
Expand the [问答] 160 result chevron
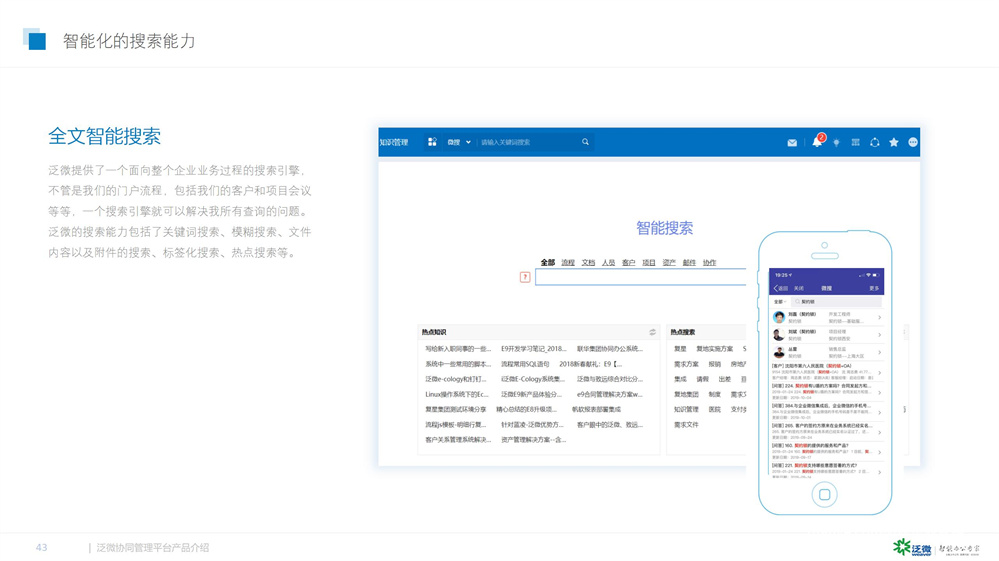pyautogui.click(x=879, y=452)
